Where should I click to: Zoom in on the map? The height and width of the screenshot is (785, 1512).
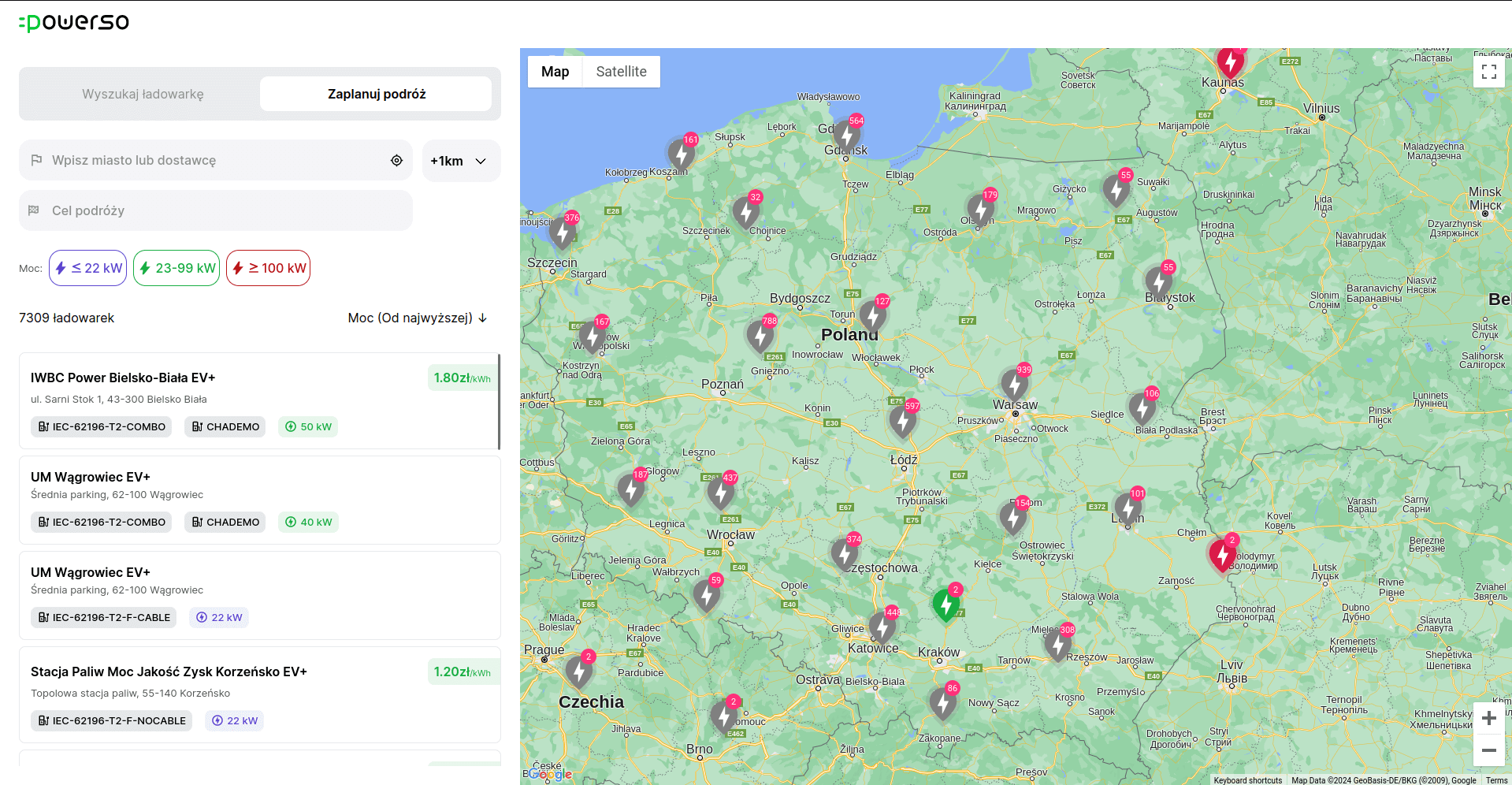[x=1489, y=718]
